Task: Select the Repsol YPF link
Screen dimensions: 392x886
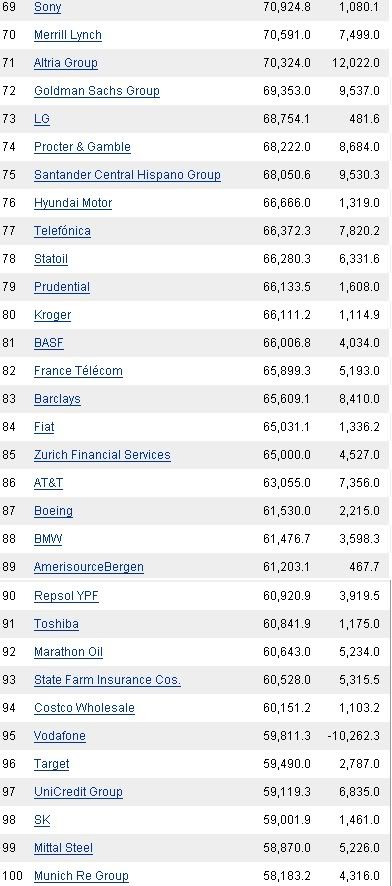Action: [66, 596]
